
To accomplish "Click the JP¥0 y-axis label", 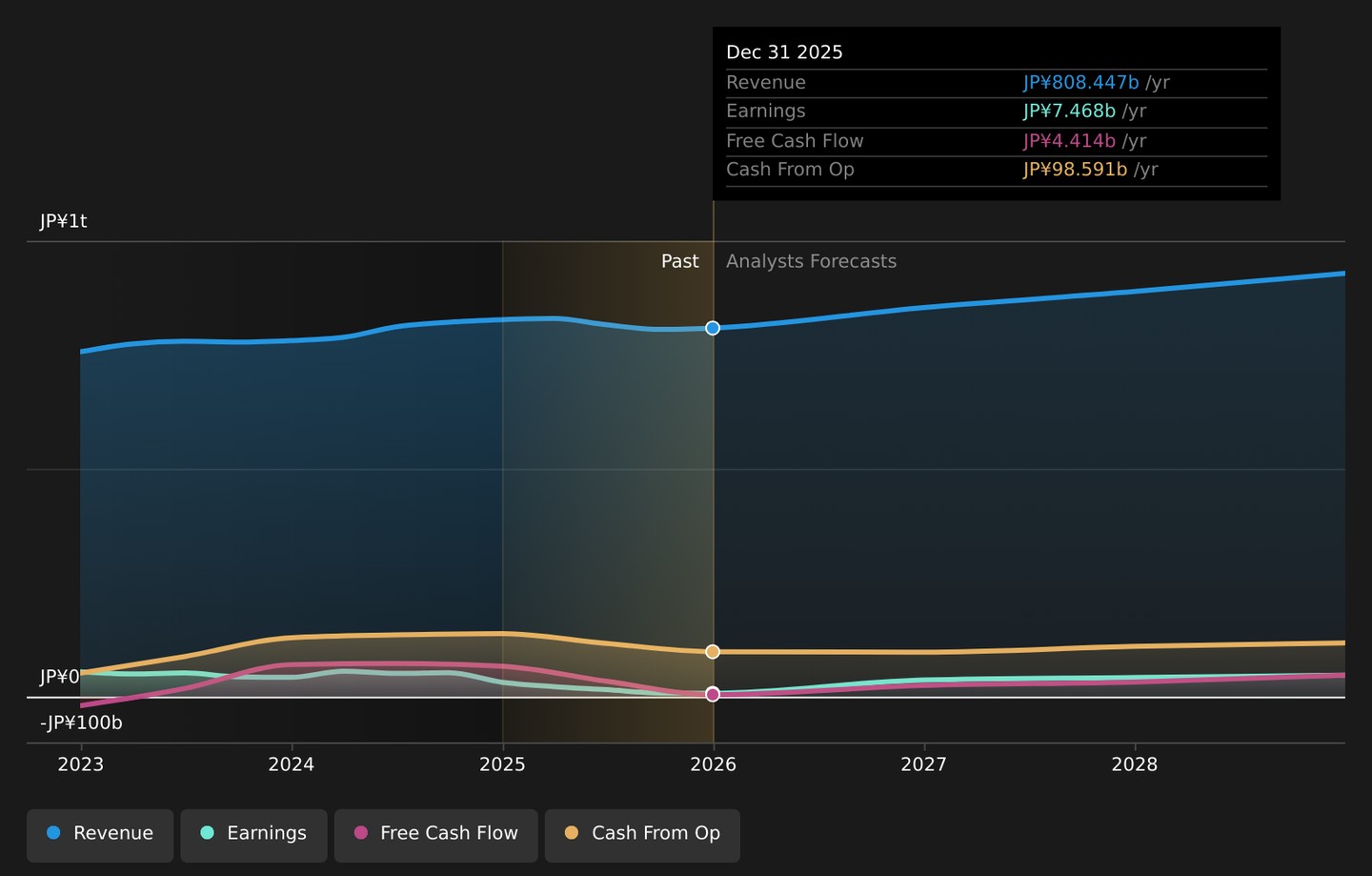I will click(59, 677).
